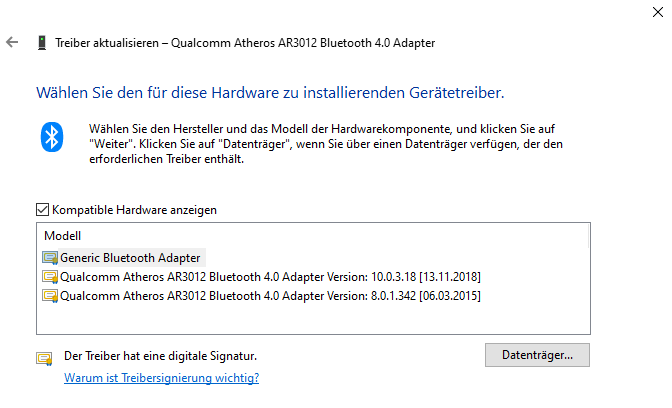The width and height of the screenshot is (672, 408).
Task: Select Generic Bluetooth Adapter in model list
Action: tap(123, 258)
